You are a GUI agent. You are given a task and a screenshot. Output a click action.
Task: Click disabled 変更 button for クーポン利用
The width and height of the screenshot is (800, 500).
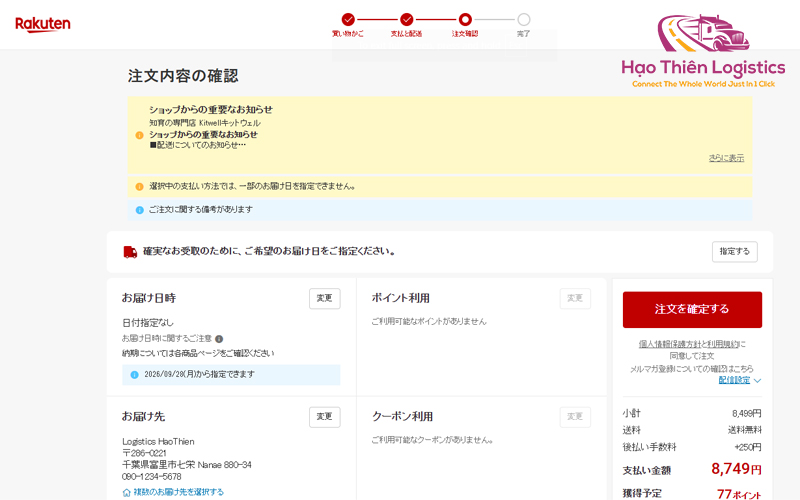point(575,417)
